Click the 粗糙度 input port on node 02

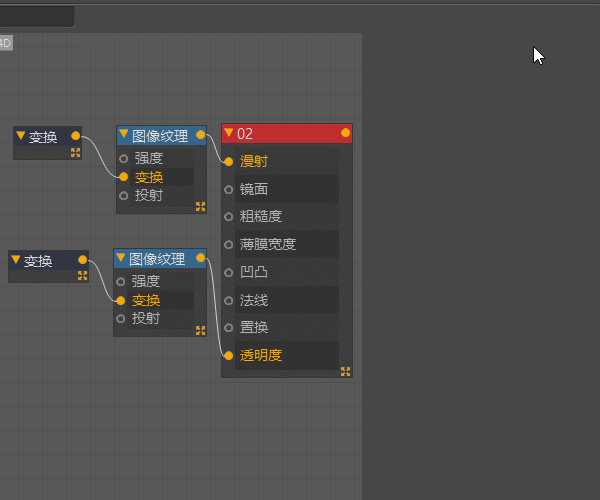click(228, 217)
